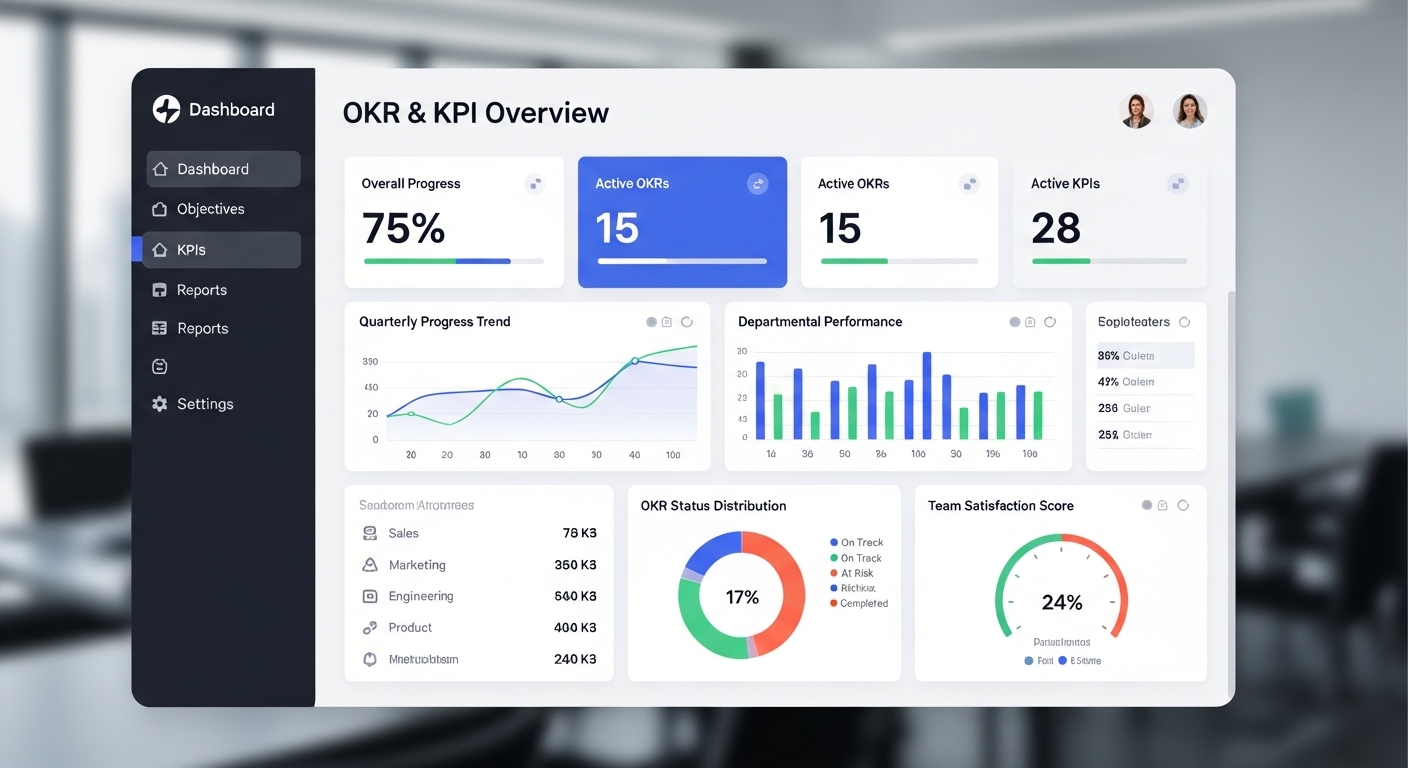
Task: Open Dashboard in the sidebar menu
Action: tap(223, 169)
